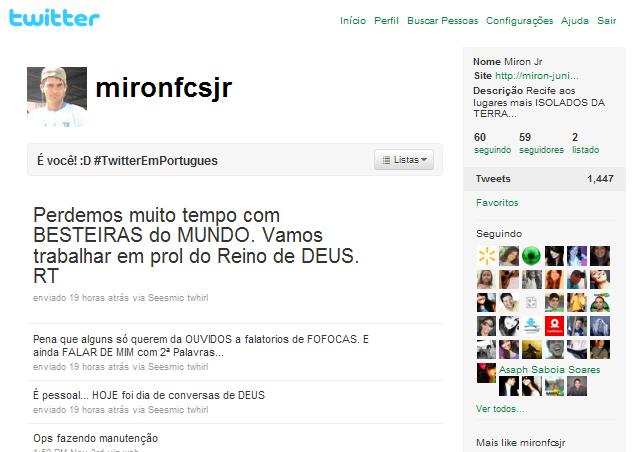Open the miron-juni site link

coord(537,76)
